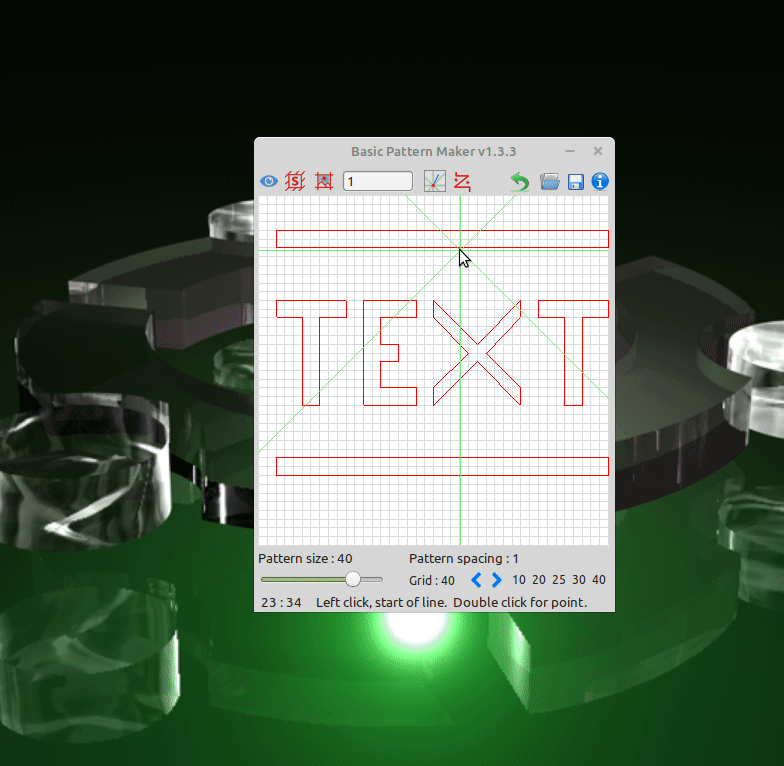784x766 pixels.
Task: Set grid size to 40
Action: coord(599,580)
